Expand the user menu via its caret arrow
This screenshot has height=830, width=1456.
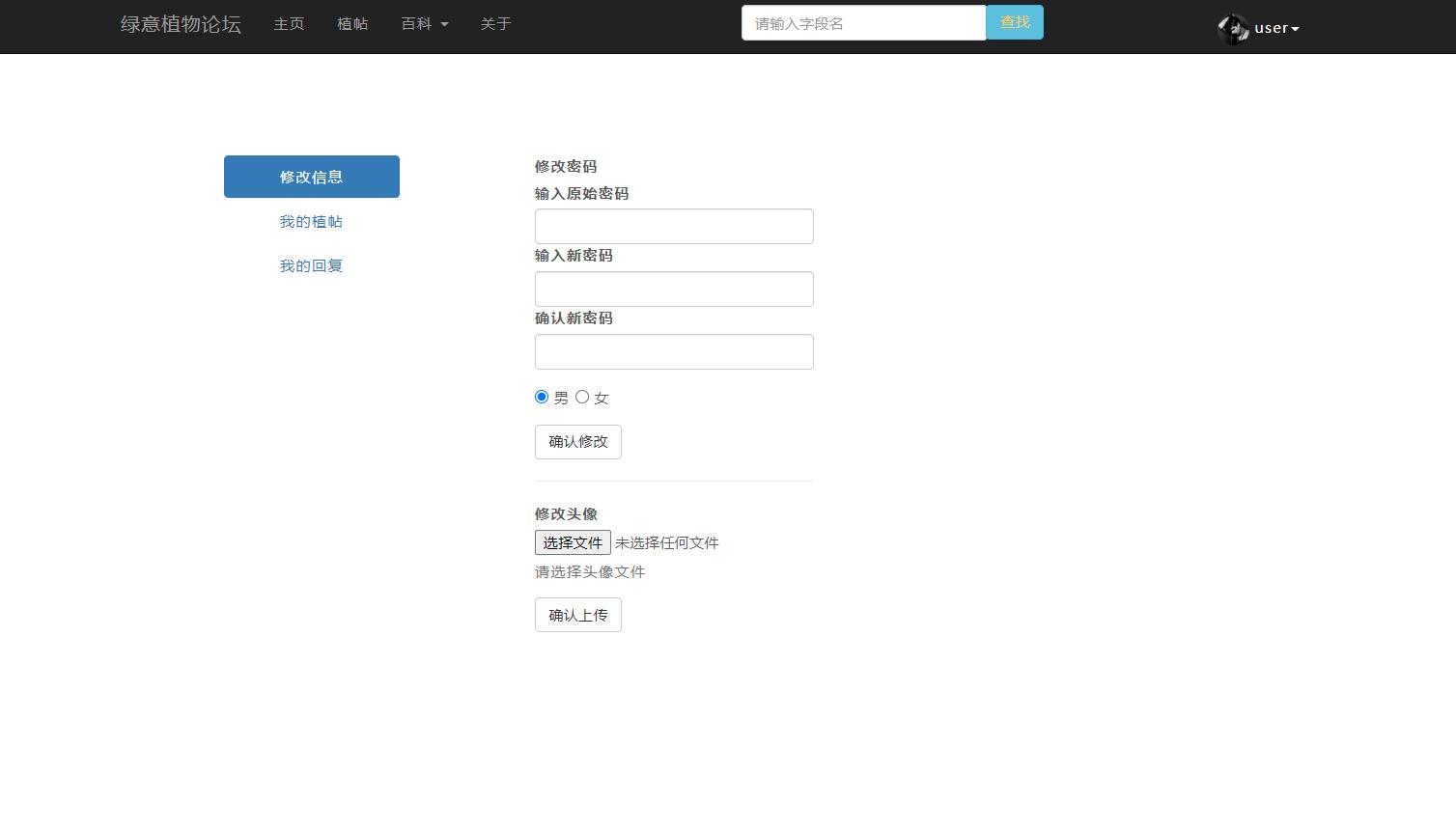(x=1293, y=28)
